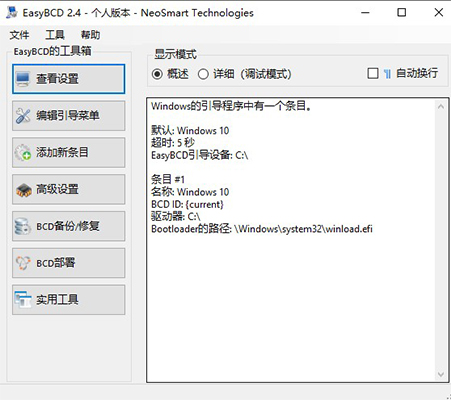451x400 pixels.
Task: Click the Bootloader的路径 winload.efi line
Action: click(262, 229)
